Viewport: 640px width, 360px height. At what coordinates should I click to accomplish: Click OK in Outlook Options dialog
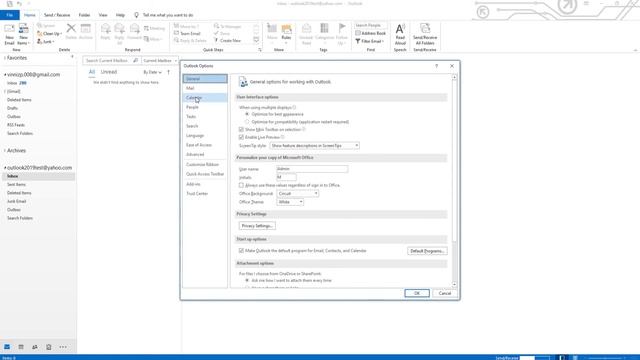click(417, 293)
